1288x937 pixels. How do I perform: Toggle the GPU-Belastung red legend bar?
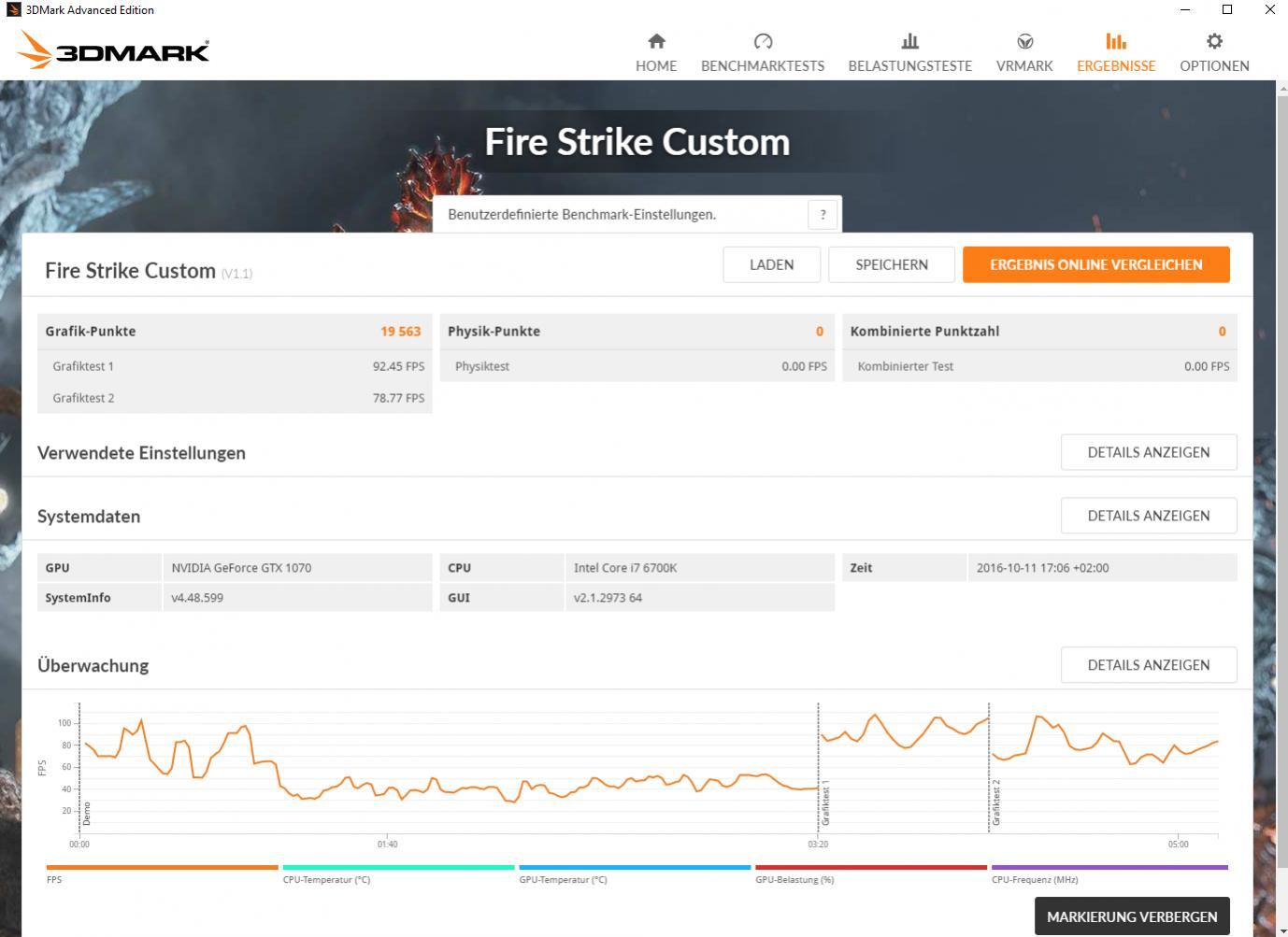(871, 867)
